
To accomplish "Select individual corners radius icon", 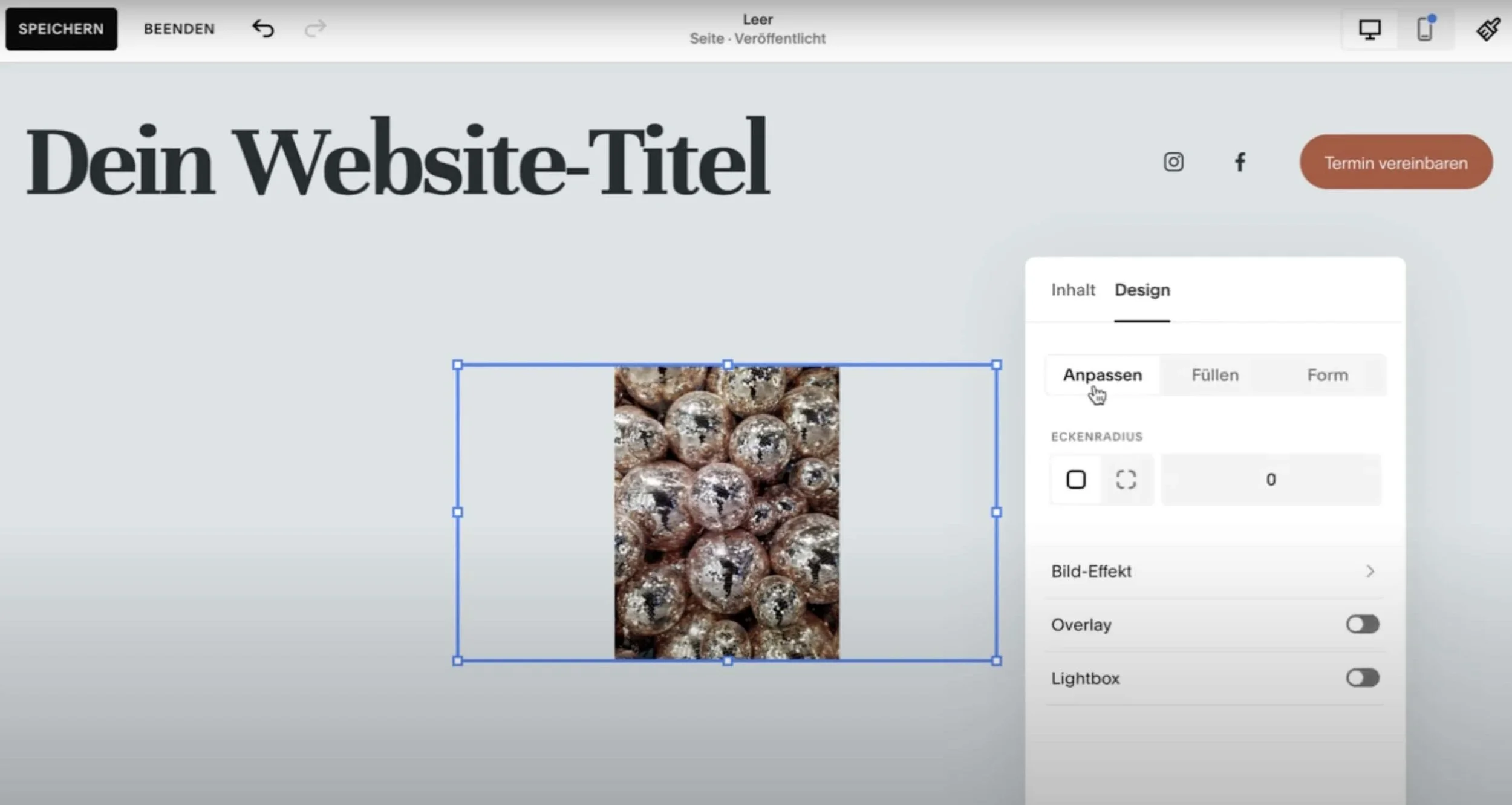I will coord(1126,480).
